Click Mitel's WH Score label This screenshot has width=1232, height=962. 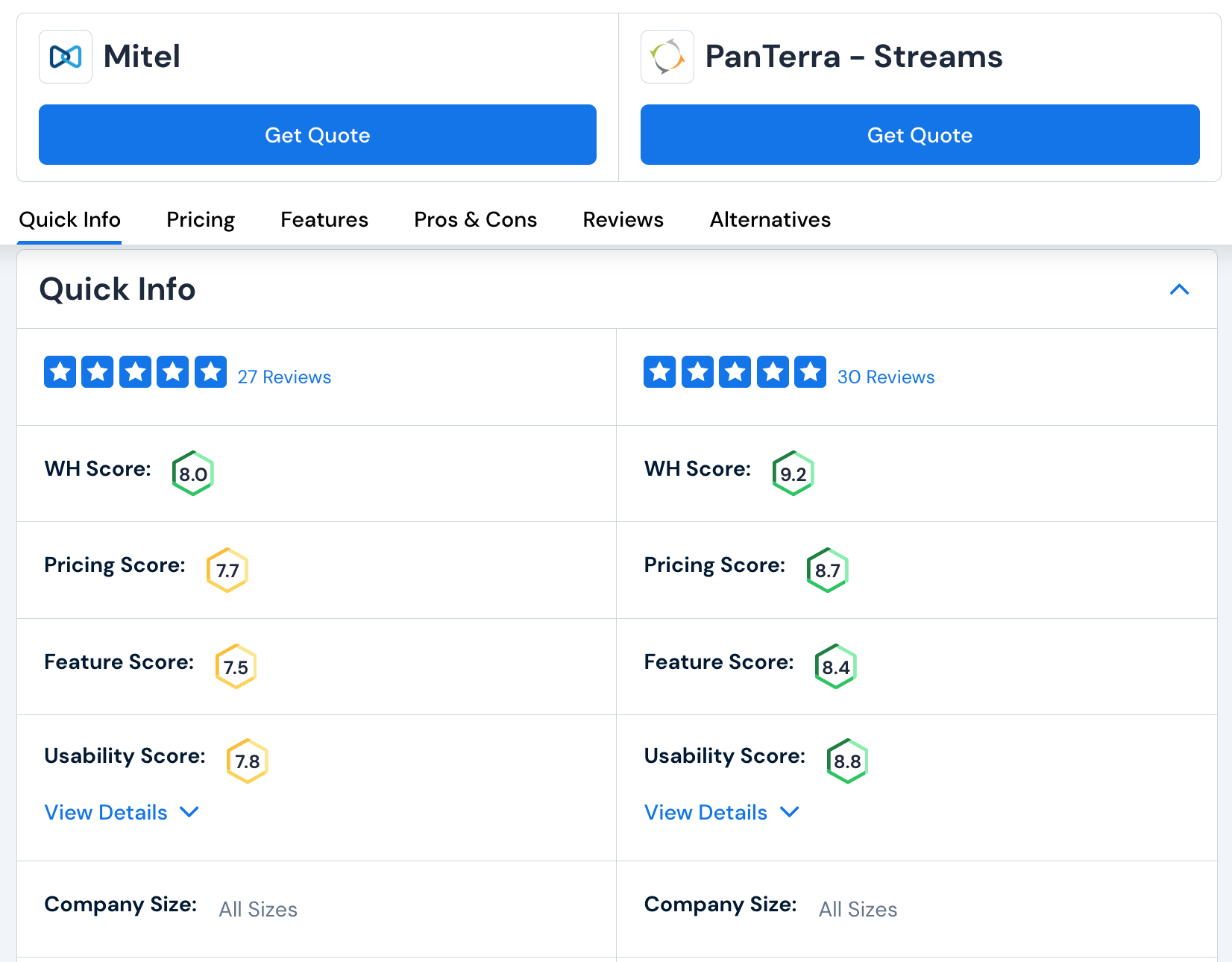pyautogui.click(x=98, y=469)
